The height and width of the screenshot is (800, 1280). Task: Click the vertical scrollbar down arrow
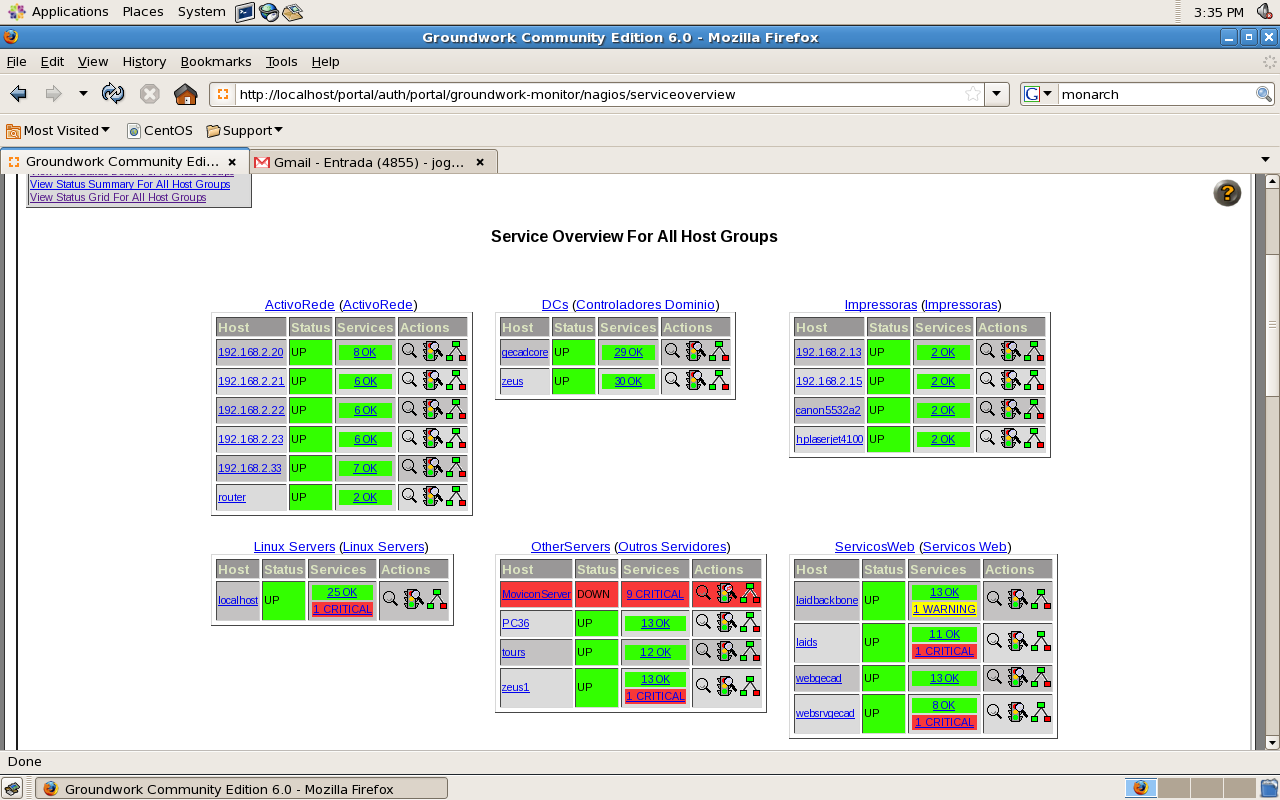coord(1272,743)
